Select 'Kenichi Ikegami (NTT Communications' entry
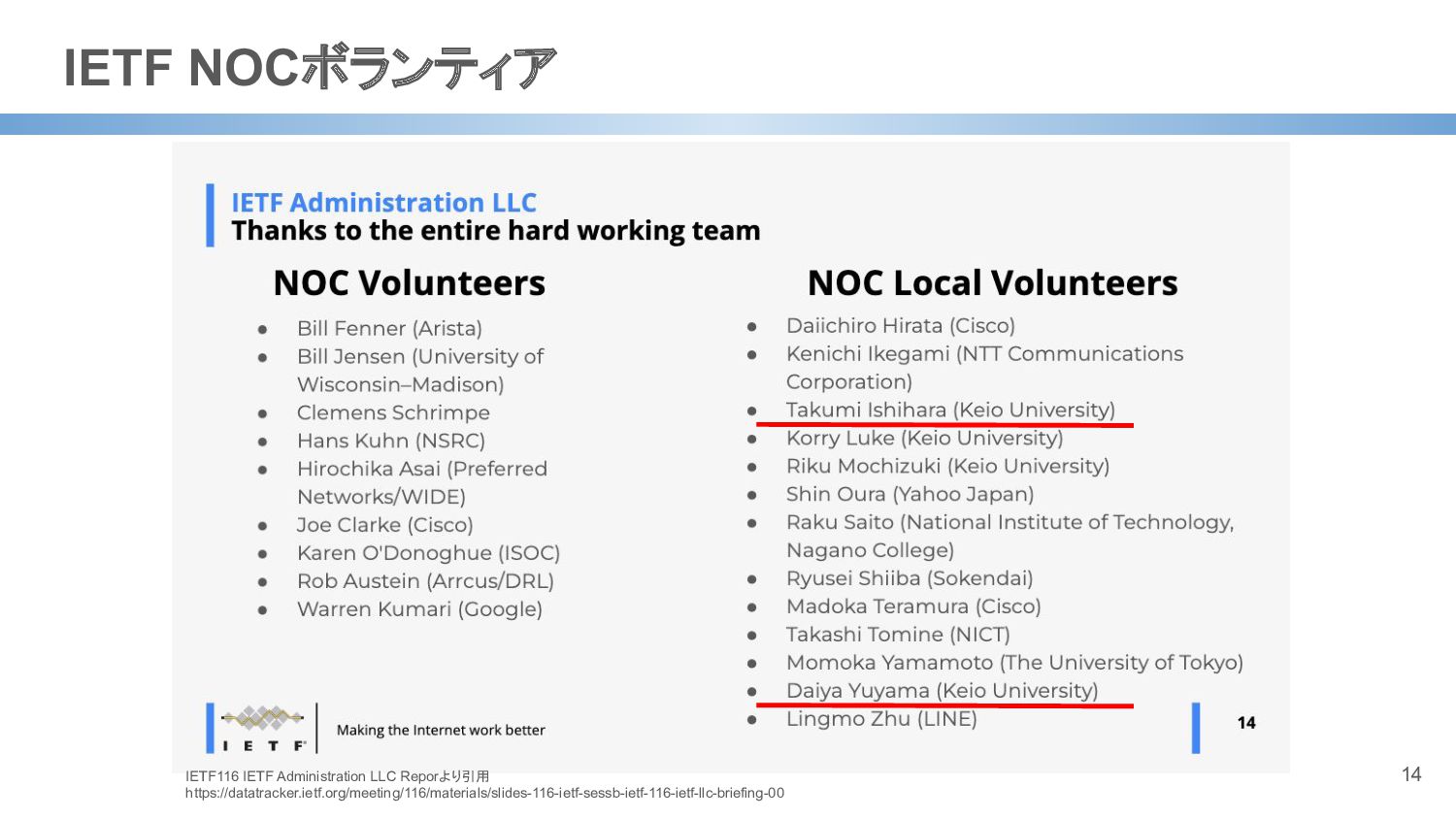Viewport: 1456px width, 819px height. (x=985, y=354)
